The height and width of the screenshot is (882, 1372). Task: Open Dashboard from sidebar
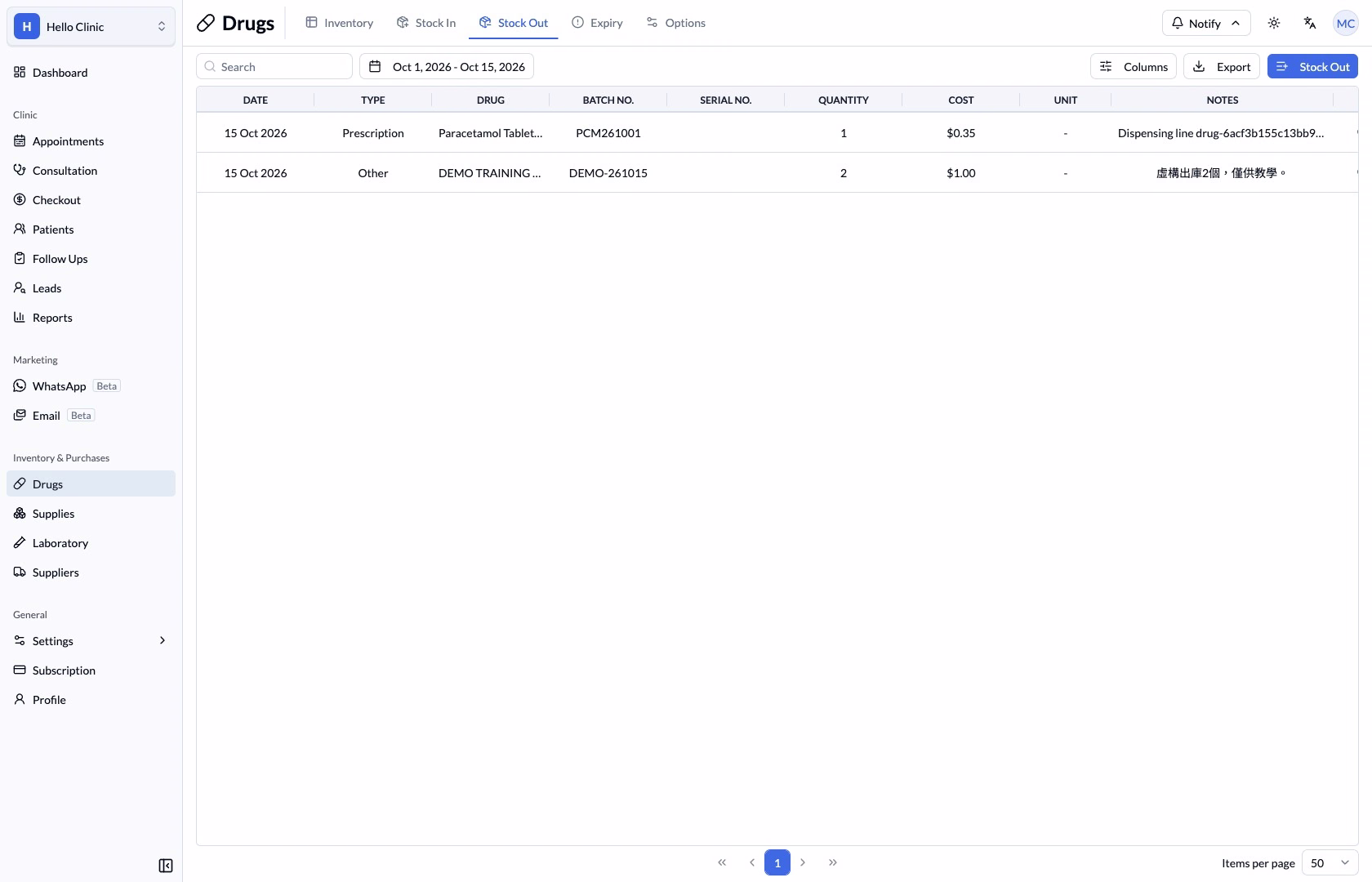tap(91, 73)
